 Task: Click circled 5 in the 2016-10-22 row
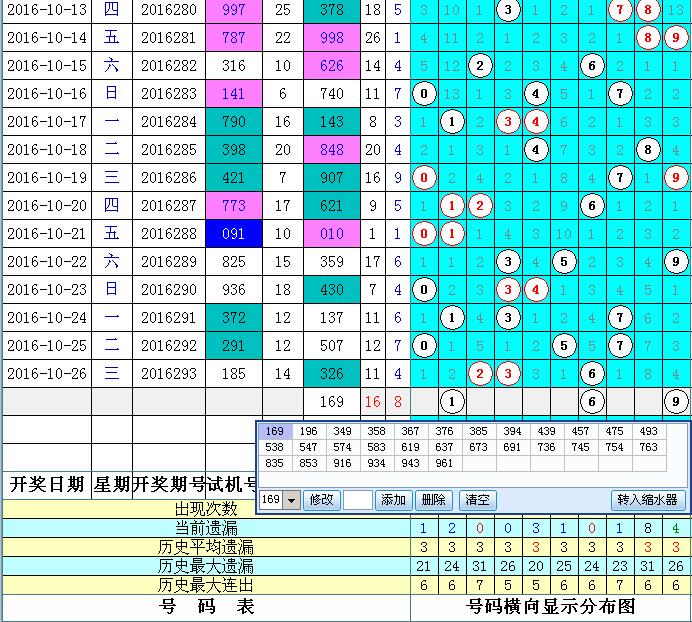coord(564,262)
